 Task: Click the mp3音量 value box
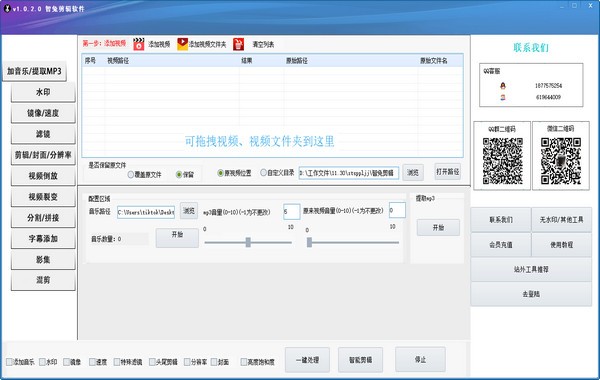point(292,211)
